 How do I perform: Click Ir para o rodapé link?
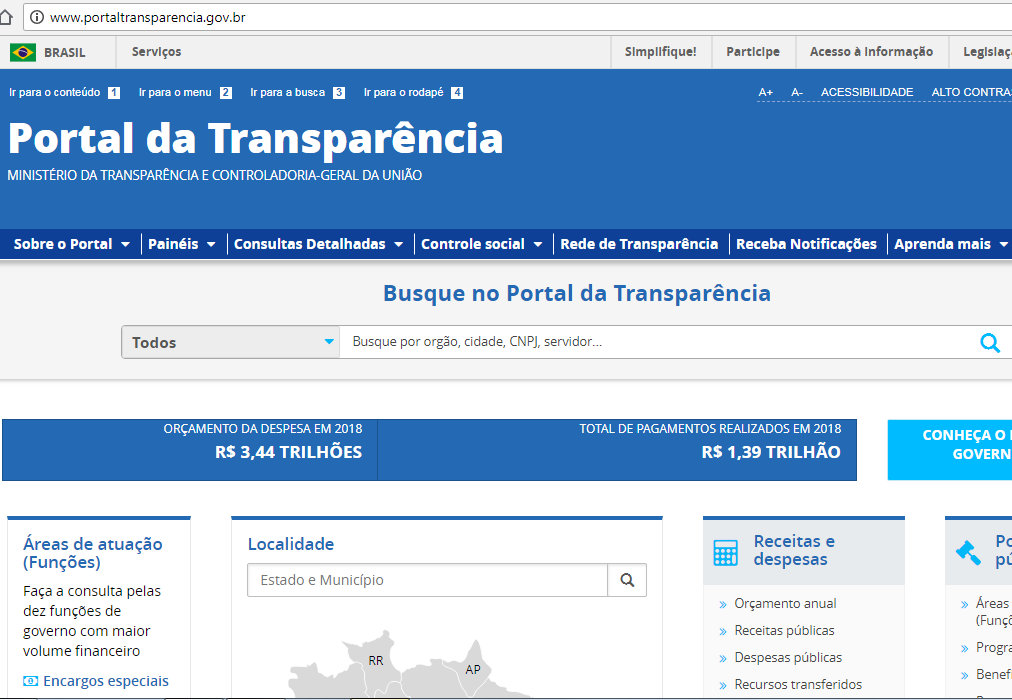403,92
